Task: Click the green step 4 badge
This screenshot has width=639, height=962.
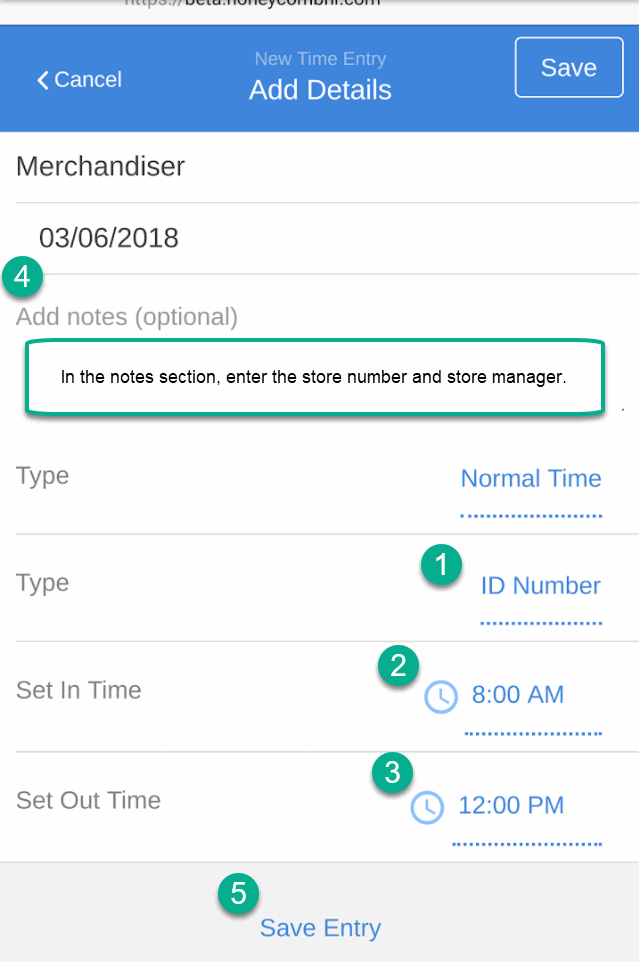Action: 22,277
